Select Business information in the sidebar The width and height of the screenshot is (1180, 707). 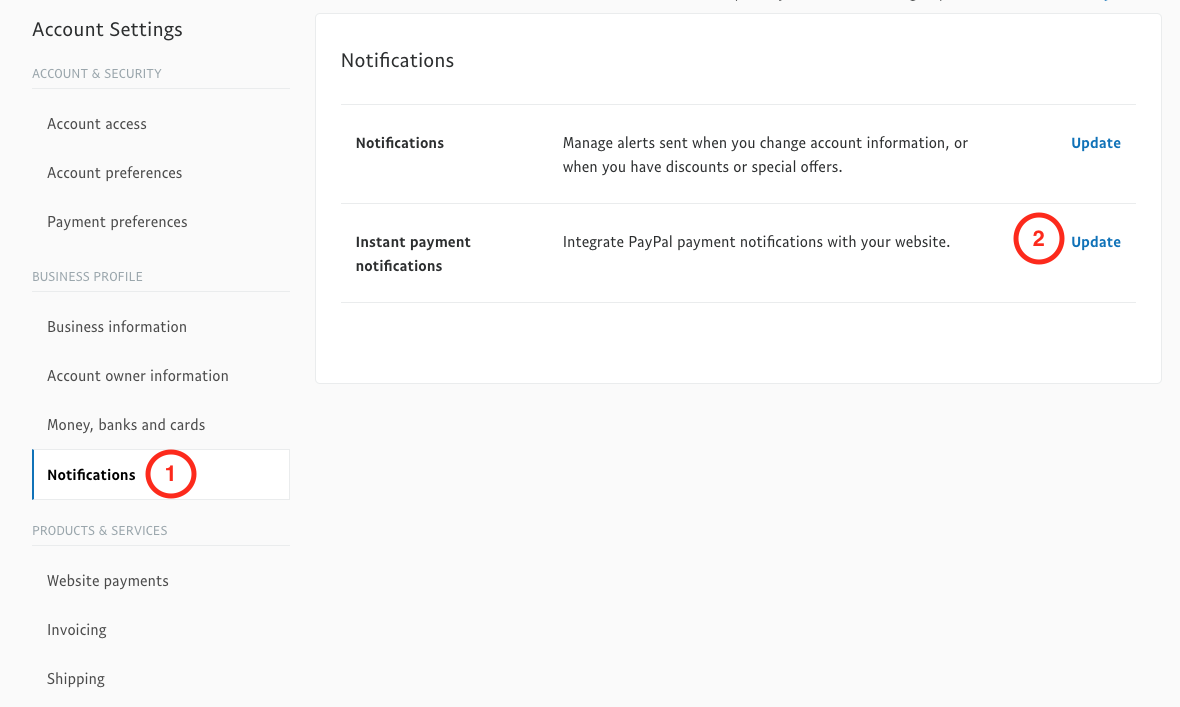117,327
